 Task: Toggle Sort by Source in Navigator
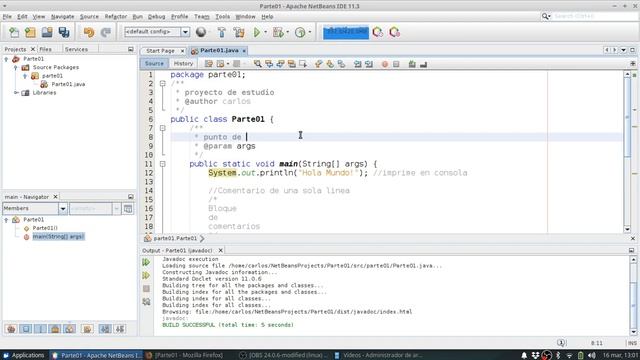point(120,329)
